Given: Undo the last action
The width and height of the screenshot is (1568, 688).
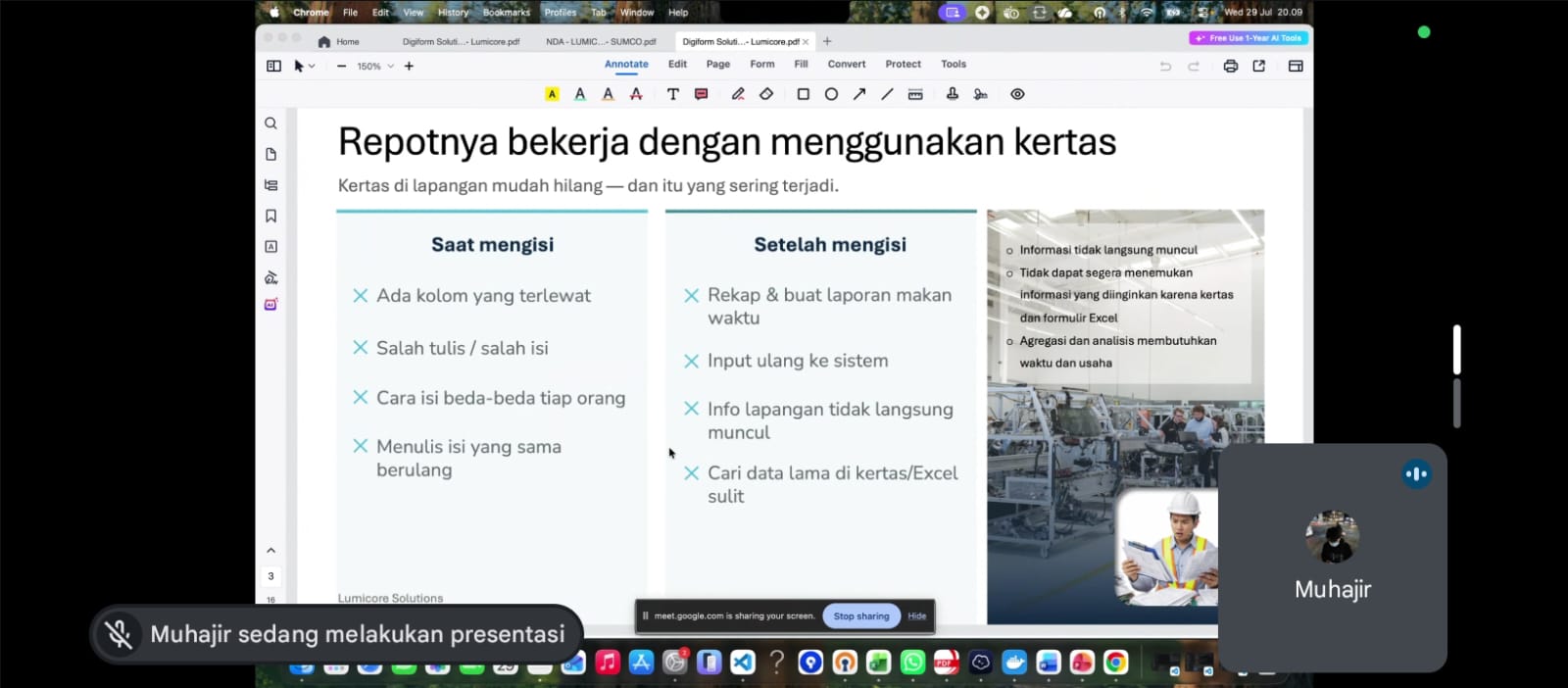Looking at the screenshot, I should click(x=1165, y=66).
